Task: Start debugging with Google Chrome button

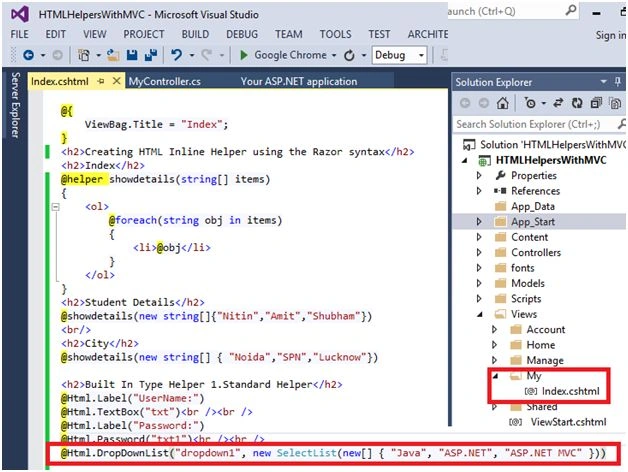Action: [x=288, y=55]
